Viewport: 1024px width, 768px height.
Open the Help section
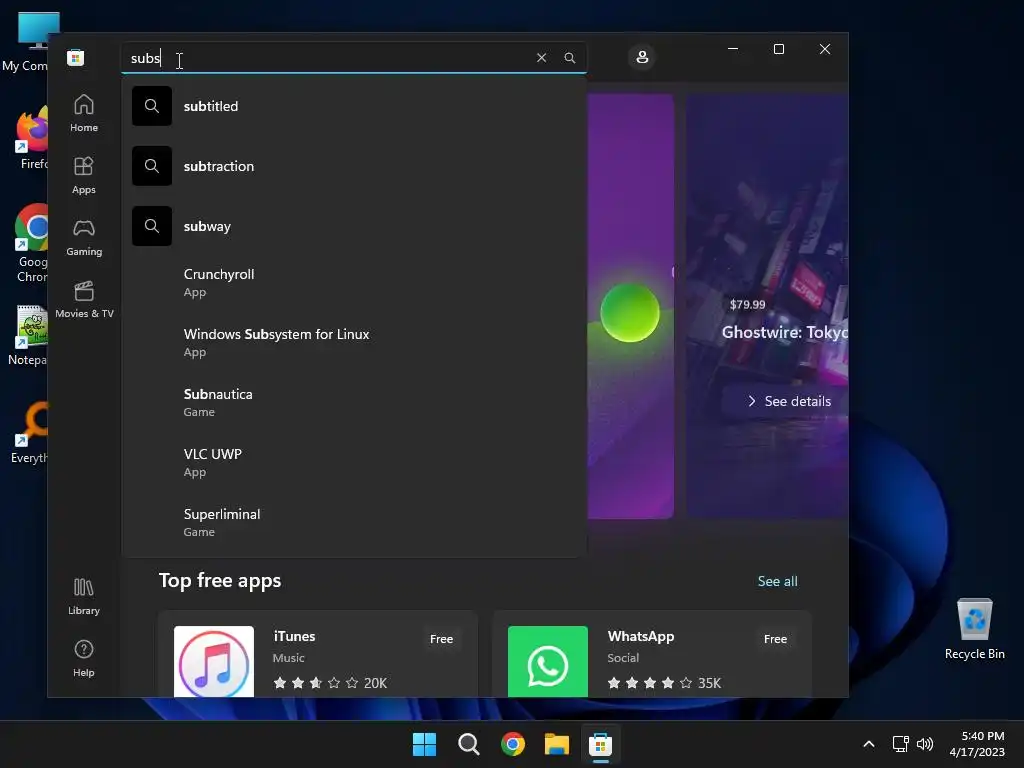84,658
